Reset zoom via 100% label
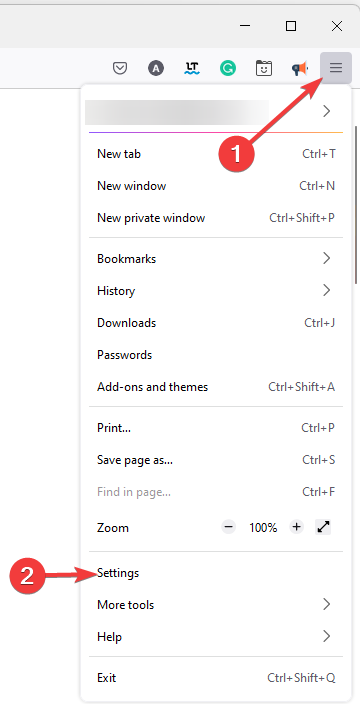Viewport: 360px width, 704px height. coord(263,528)
